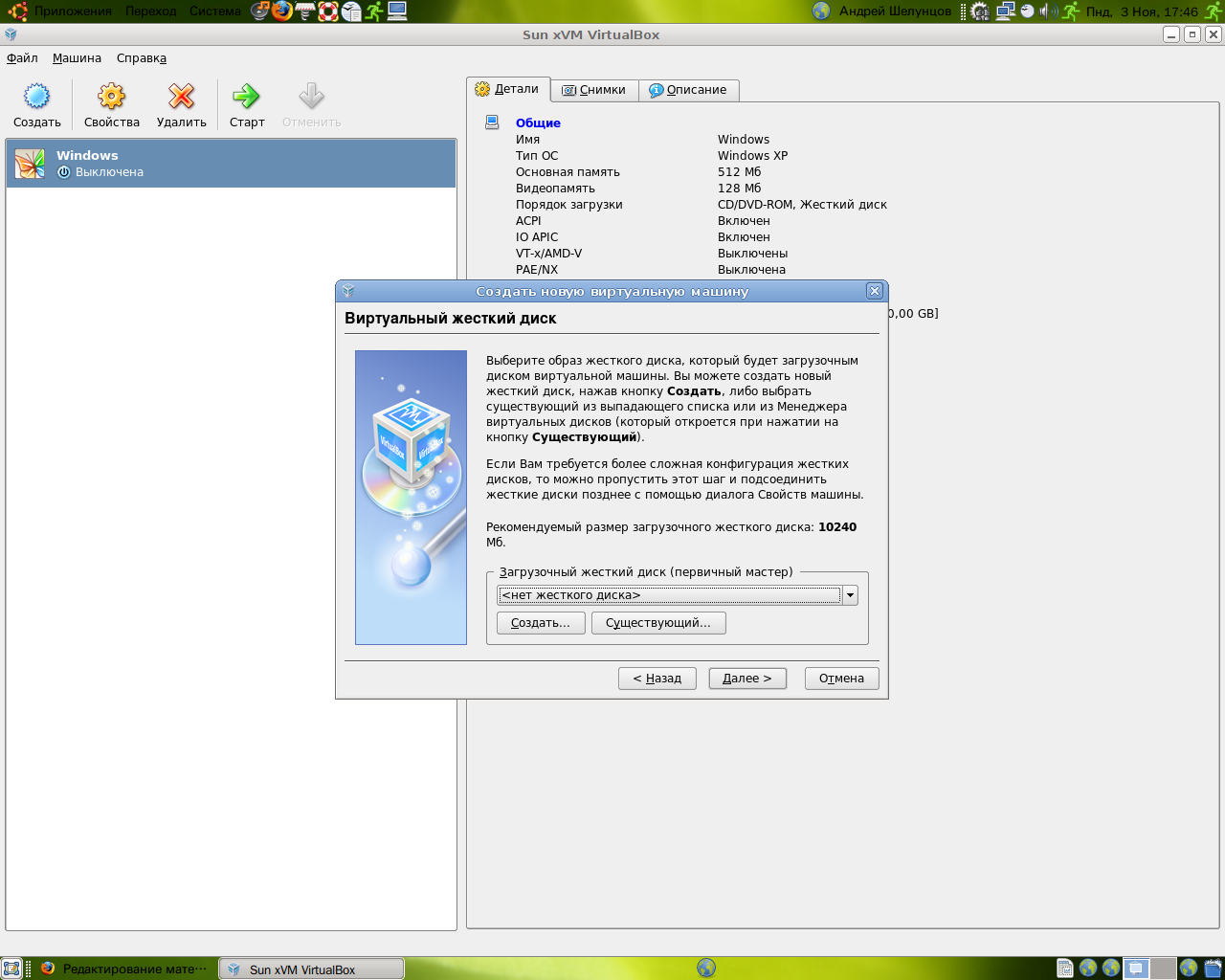Click the show desktop icon in bottom panel
The height and width of the screenshot is (980, 1225).
11,969
